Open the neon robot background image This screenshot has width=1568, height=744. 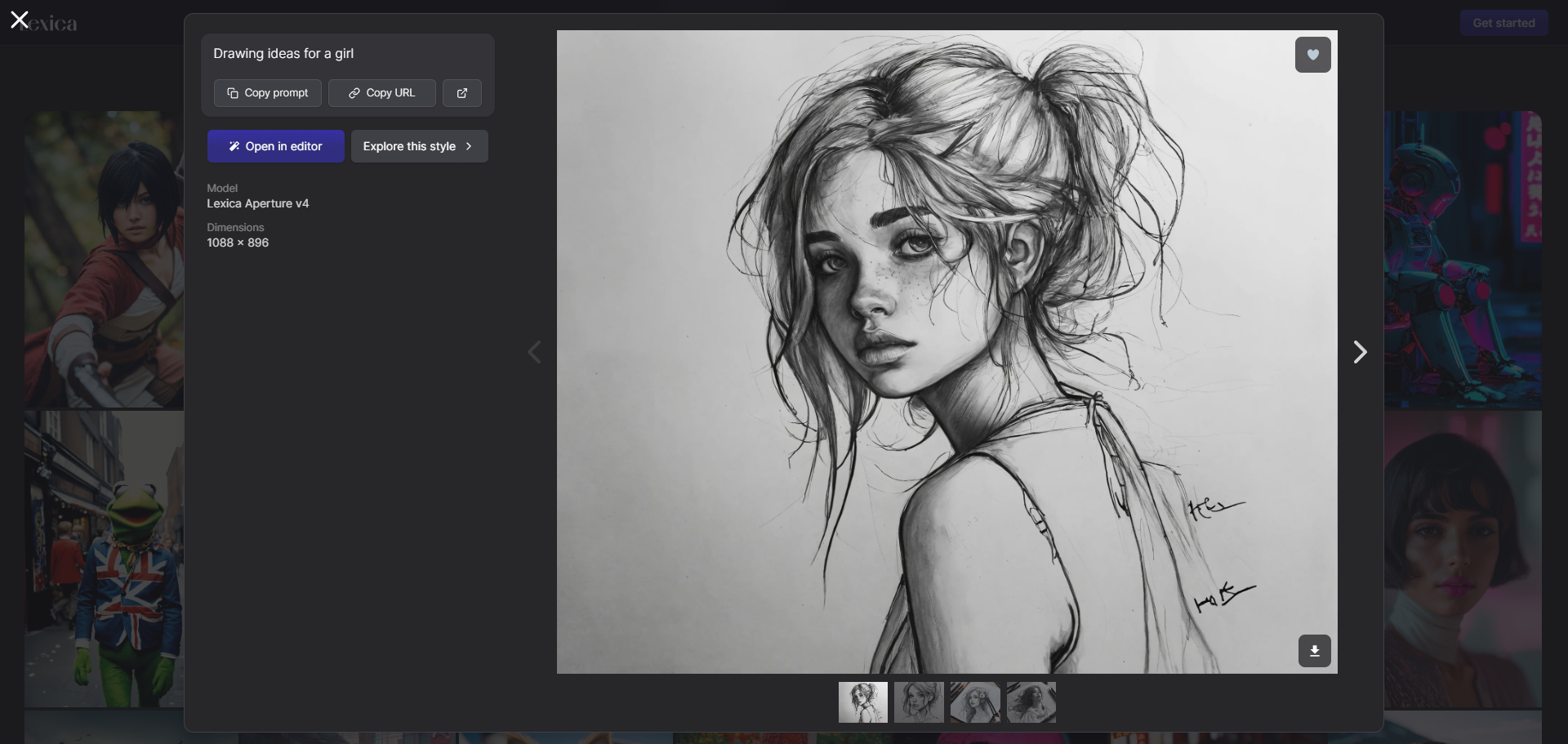point(1463,260)
